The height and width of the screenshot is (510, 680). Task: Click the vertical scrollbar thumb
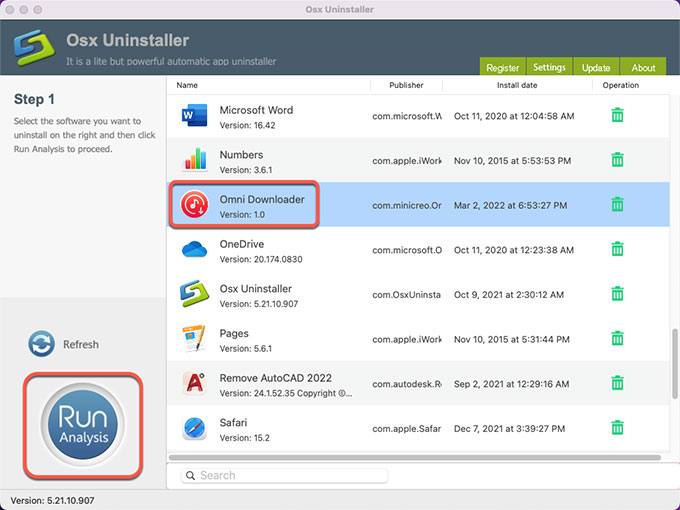675,363
